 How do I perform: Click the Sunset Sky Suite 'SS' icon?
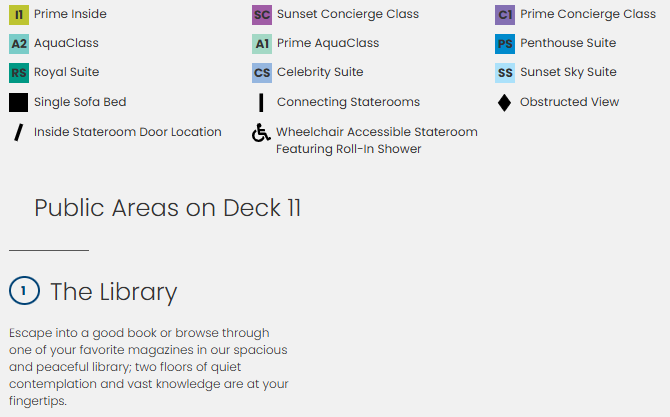(x=505, y=73)
